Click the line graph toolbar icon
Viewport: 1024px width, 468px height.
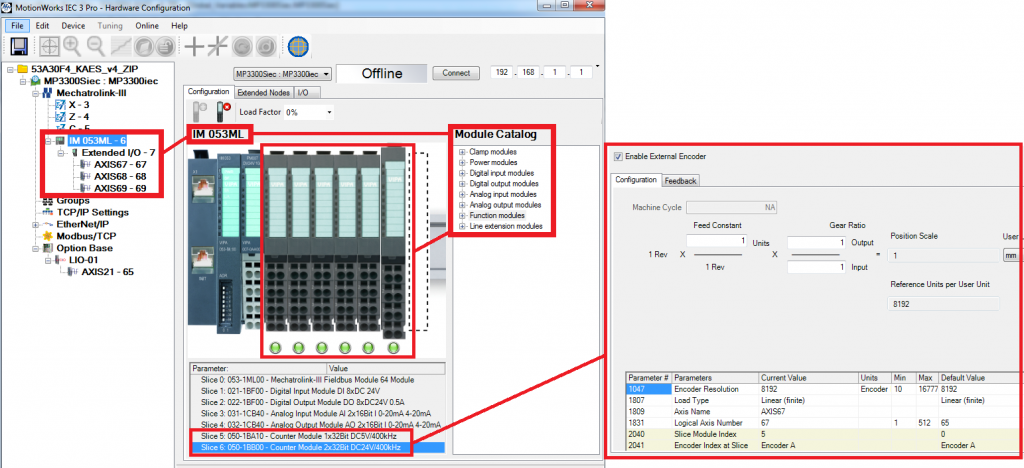click(x=121, y=47)
